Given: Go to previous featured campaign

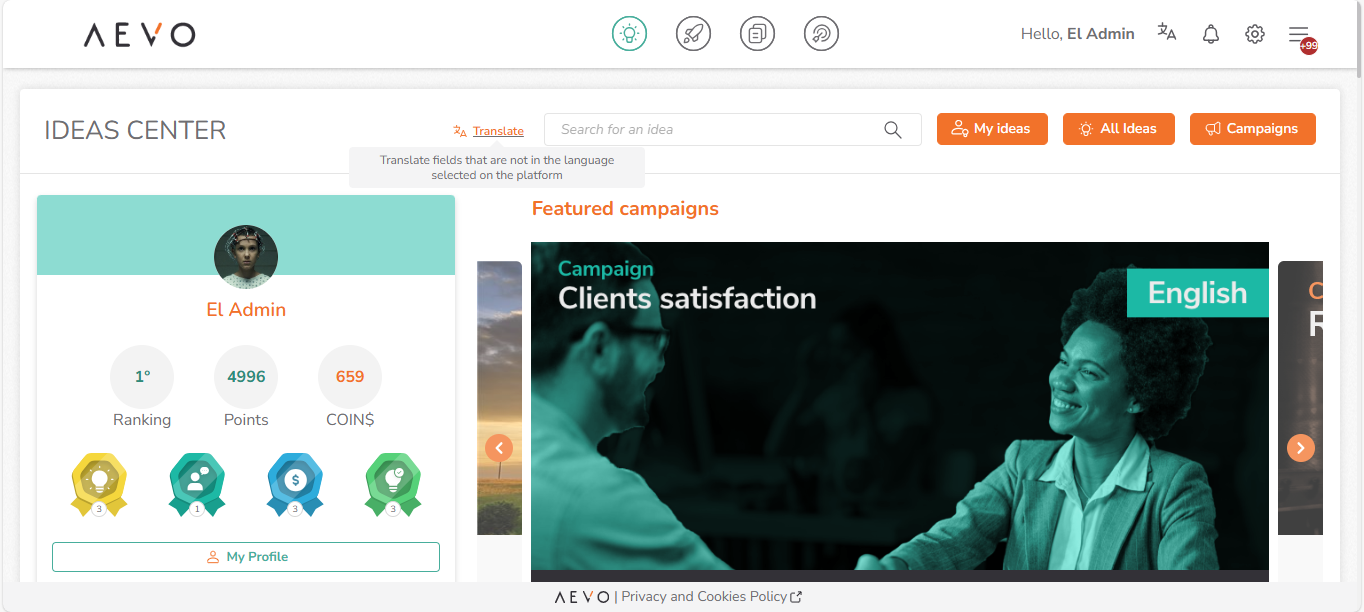Looking at the screenshot, I should pos(499,447).
